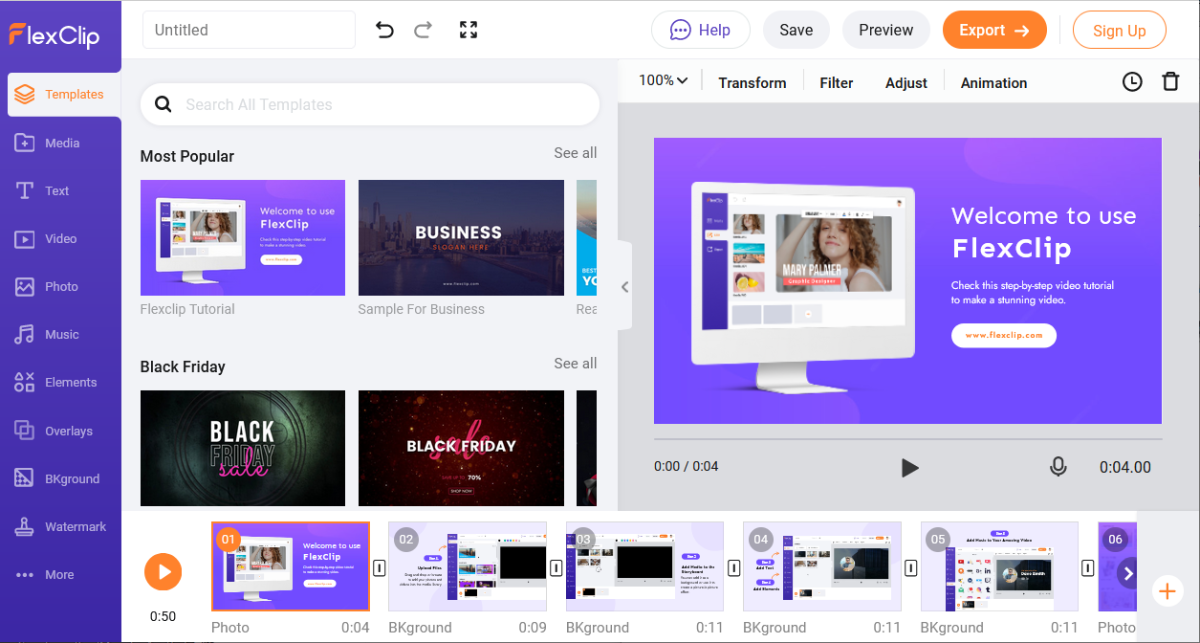Add a new scene with plus button
This screenshot has height=643, width=1200.
point(1167,591)
